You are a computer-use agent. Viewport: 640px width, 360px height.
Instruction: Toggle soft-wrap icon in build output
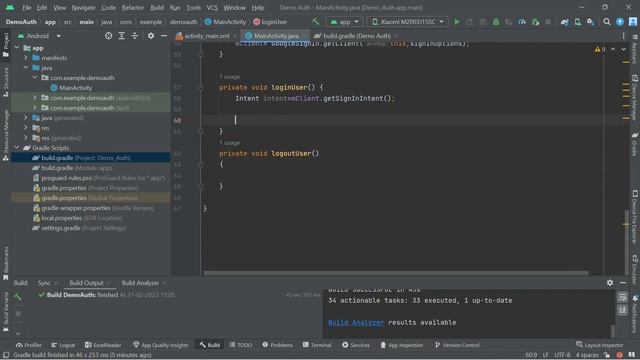(x=622, y=297)
